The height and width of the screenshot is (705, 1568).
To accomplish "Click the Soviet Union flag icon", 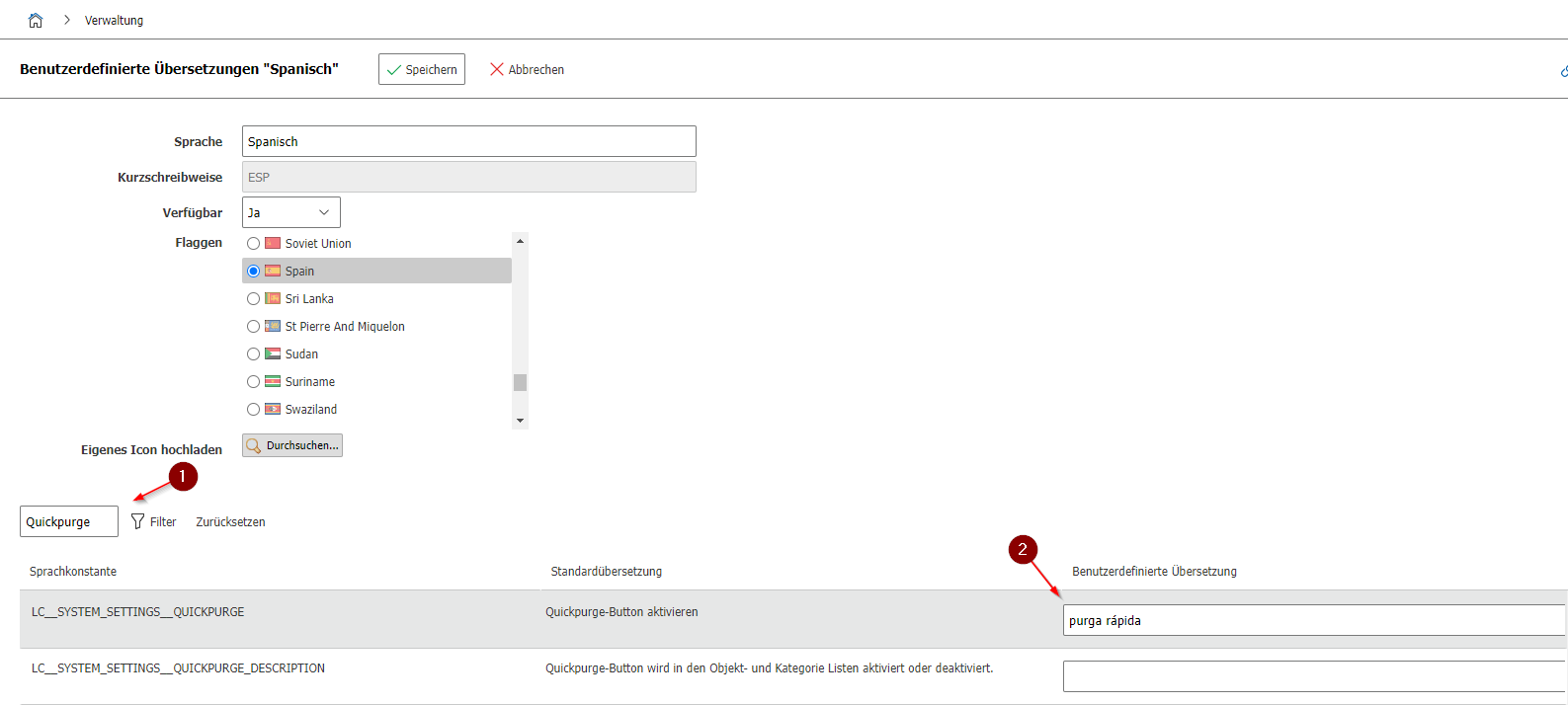I will (x=273, y=243).
